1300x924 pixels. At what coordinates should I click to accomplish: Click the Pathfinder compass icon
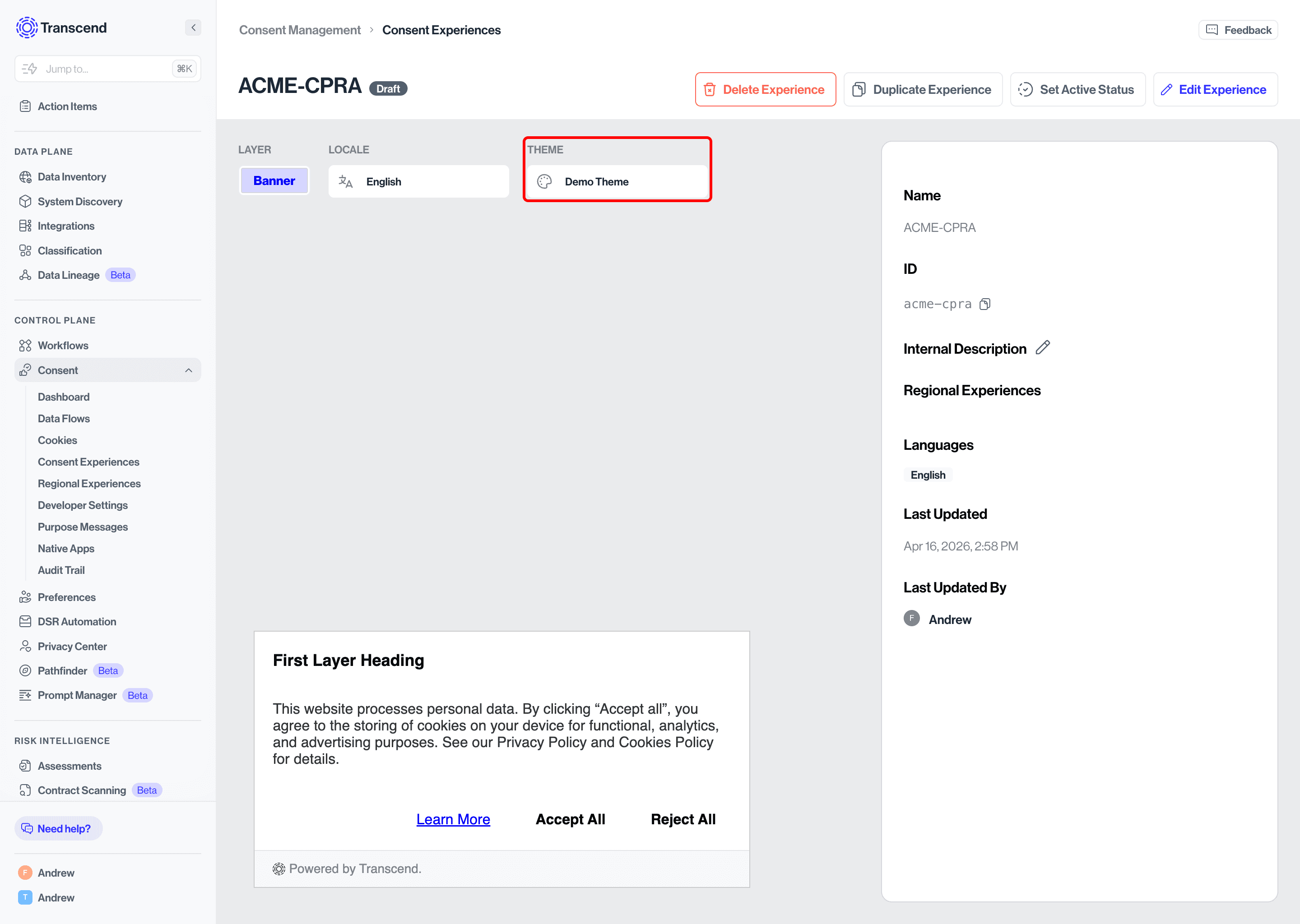coord(25,670)
